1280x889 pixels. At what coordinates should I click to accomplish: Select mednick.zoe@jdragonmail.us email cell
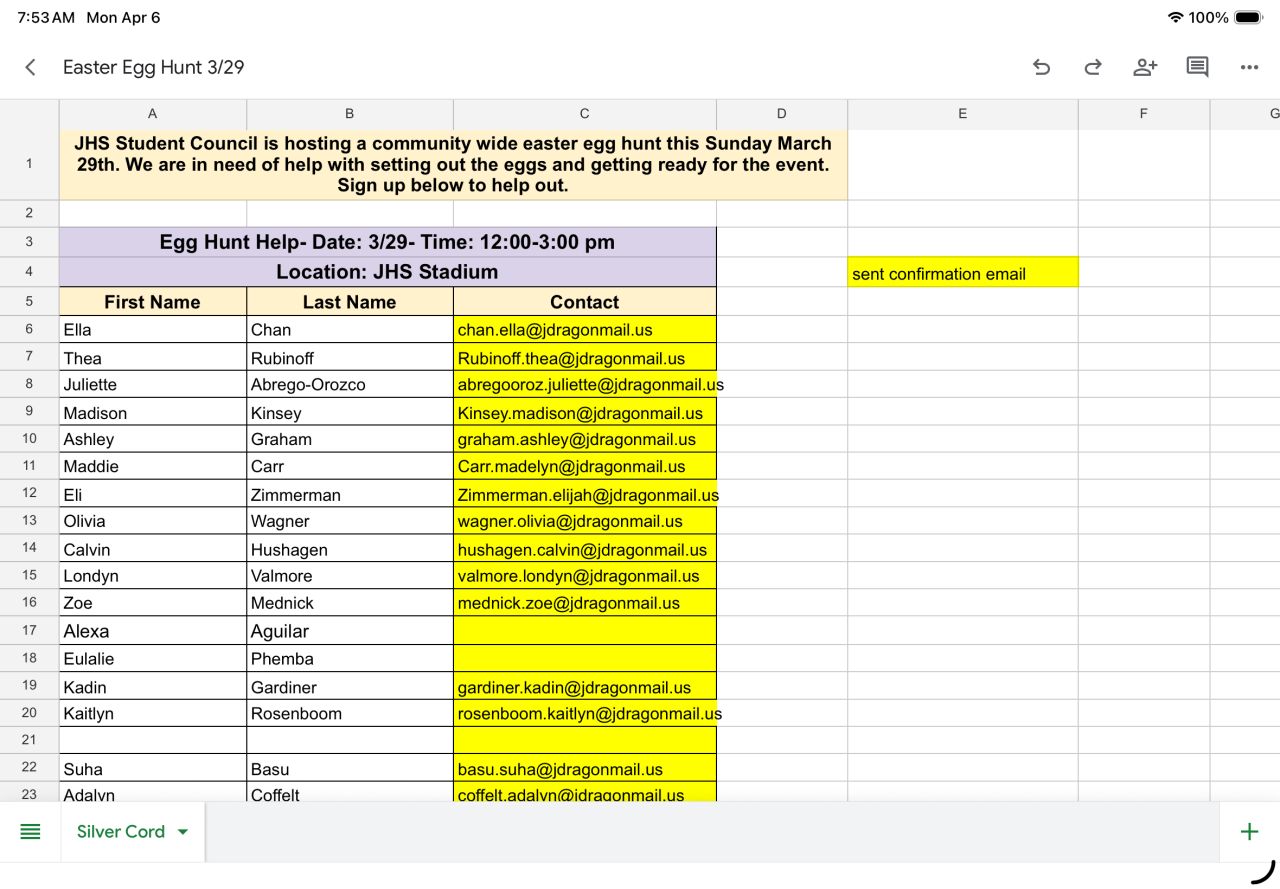[585, 603]
